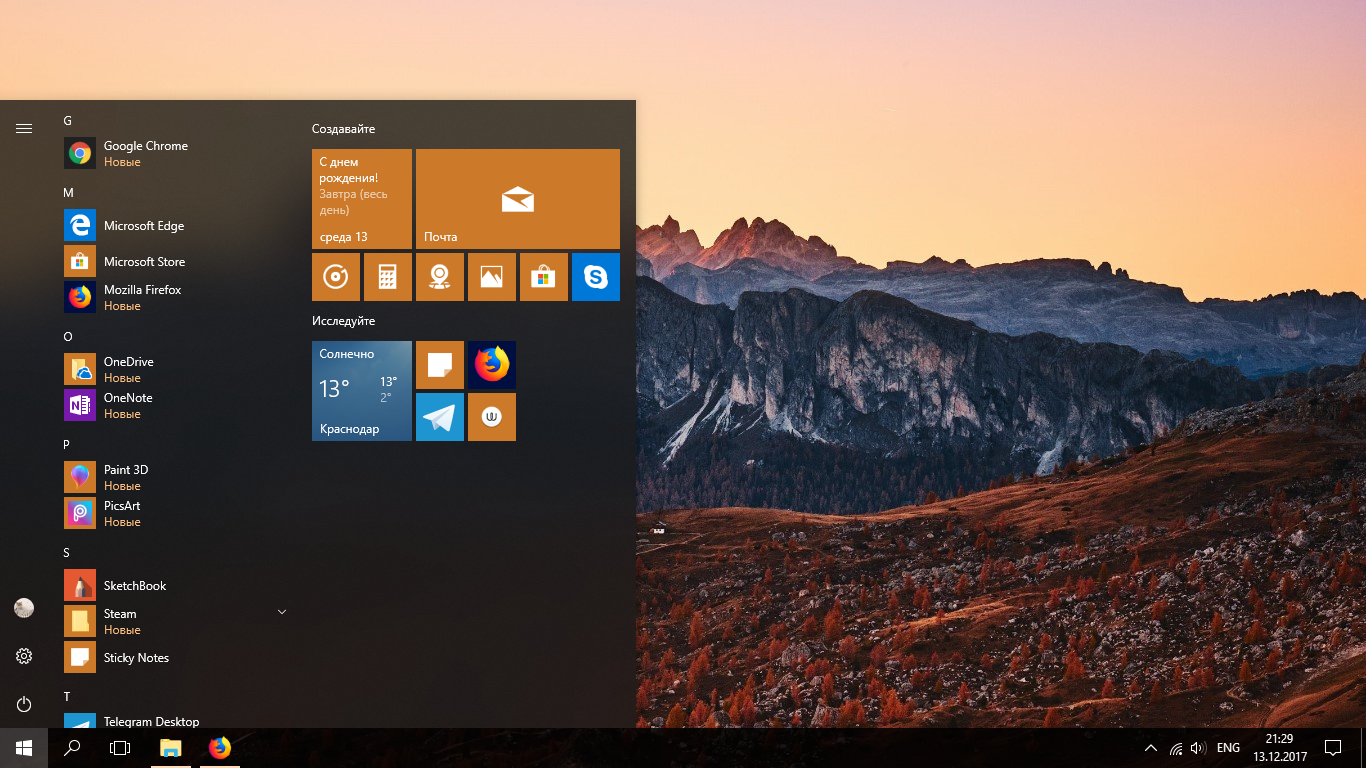Open File Explorer from the taskbar
The width and height of the screenshot is (1366, 768).
pos(171,748)
